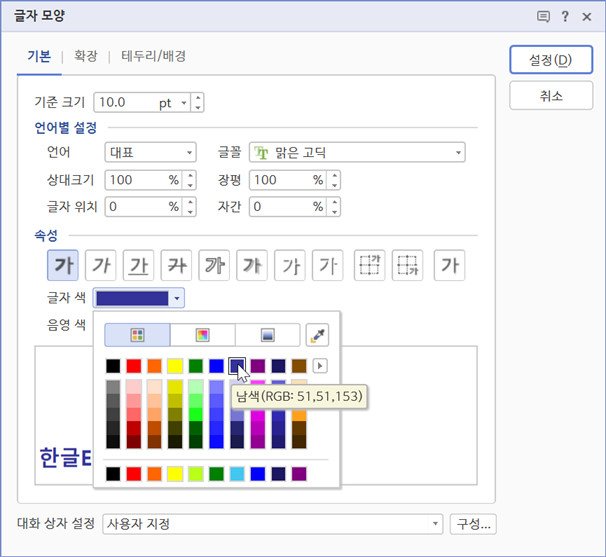
Task: Apply strikethrough text attribute
Action: pyautogui.click(x=176, y=265)
